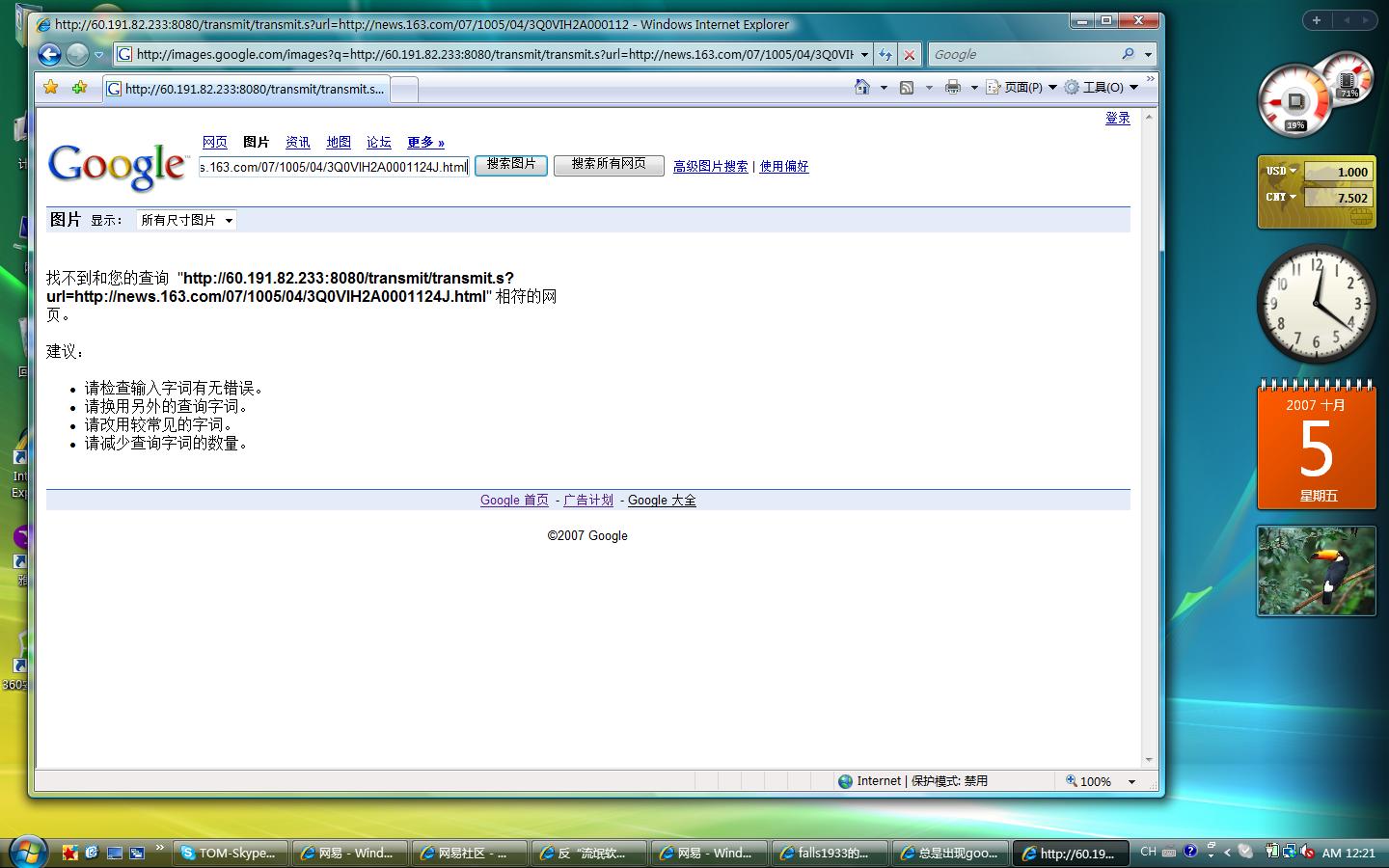Open the Windows Start orb
The image size is (1389, 868).
27,853
